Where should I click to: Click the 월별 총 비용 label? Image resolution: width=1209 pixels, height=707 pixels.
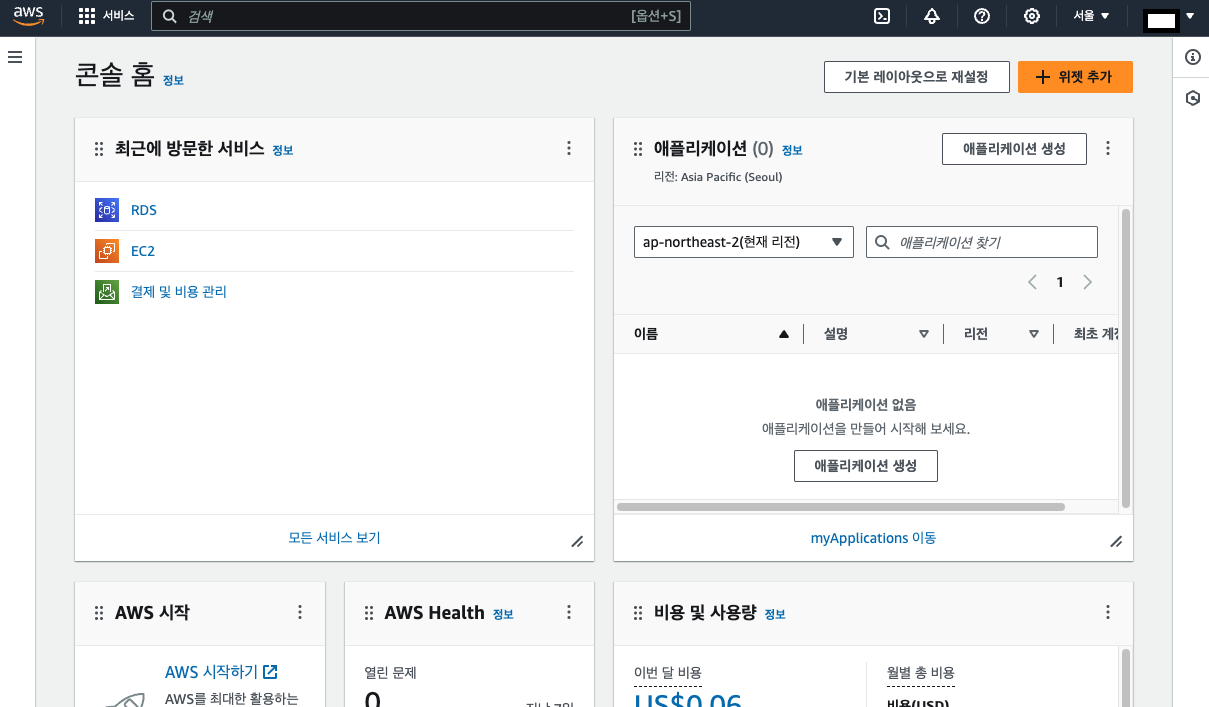tap(921, 673)
